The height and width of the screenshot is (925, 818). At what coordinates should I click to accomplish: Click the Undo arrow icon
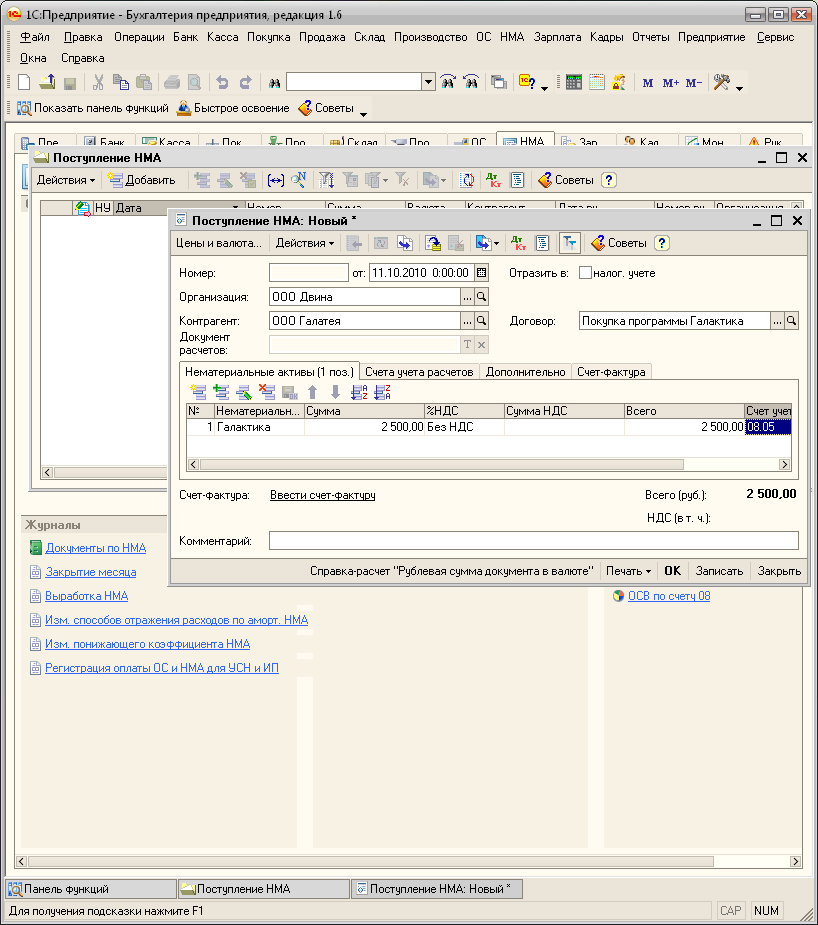[x=222, y=83]
